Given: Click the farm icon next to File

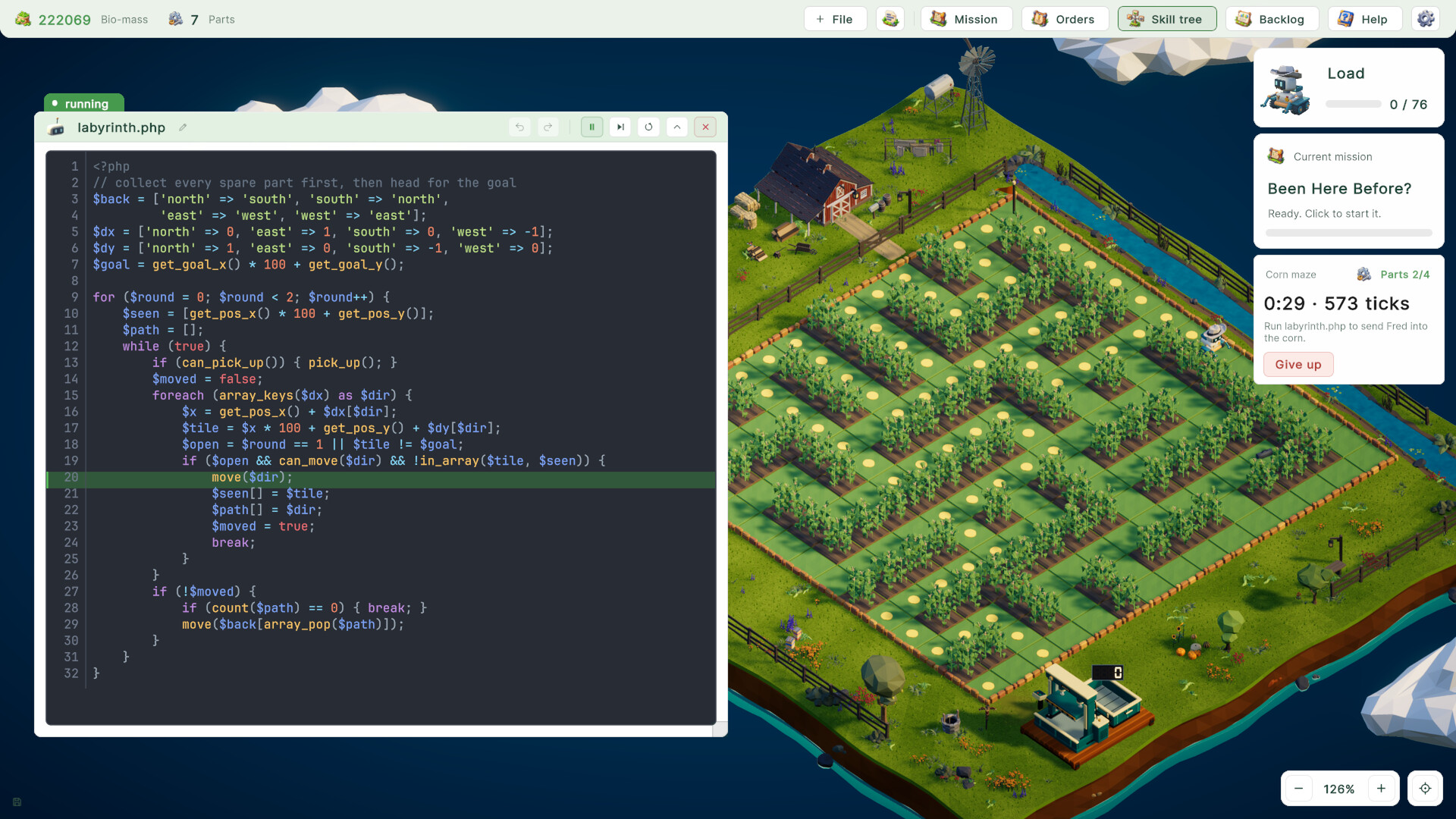Looking at the screenshot, I should [890, 19].
